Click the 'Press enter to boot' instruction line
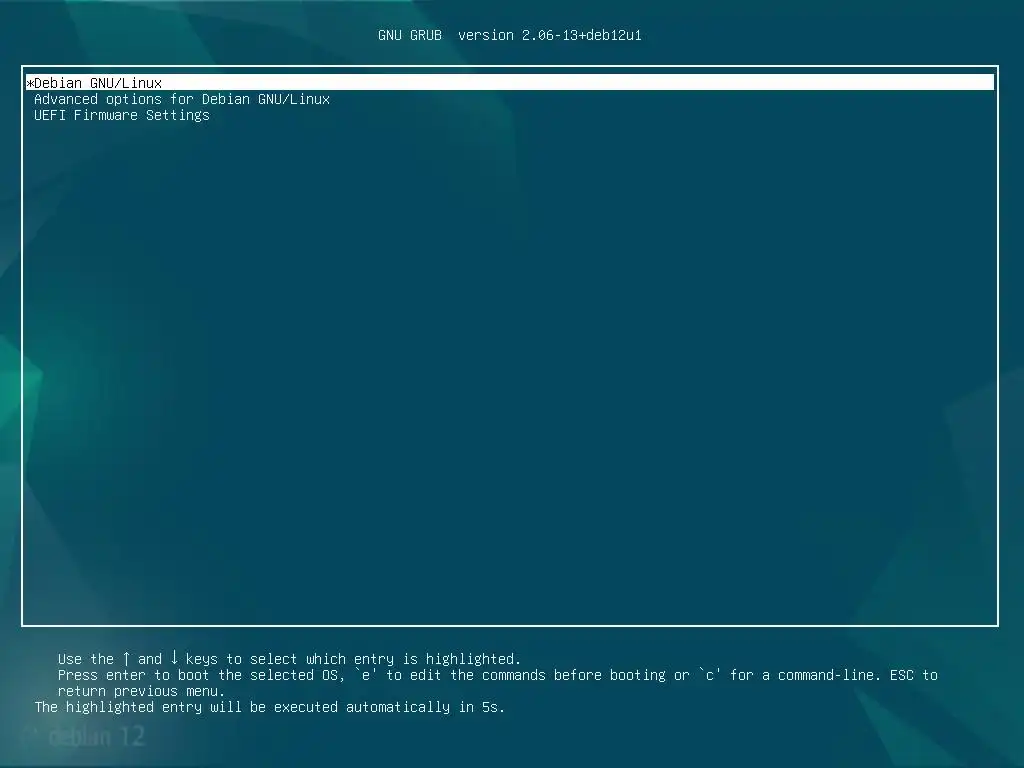Image resolution: width=1024 pixels, height=768 pixels. [x=498, y=675]
